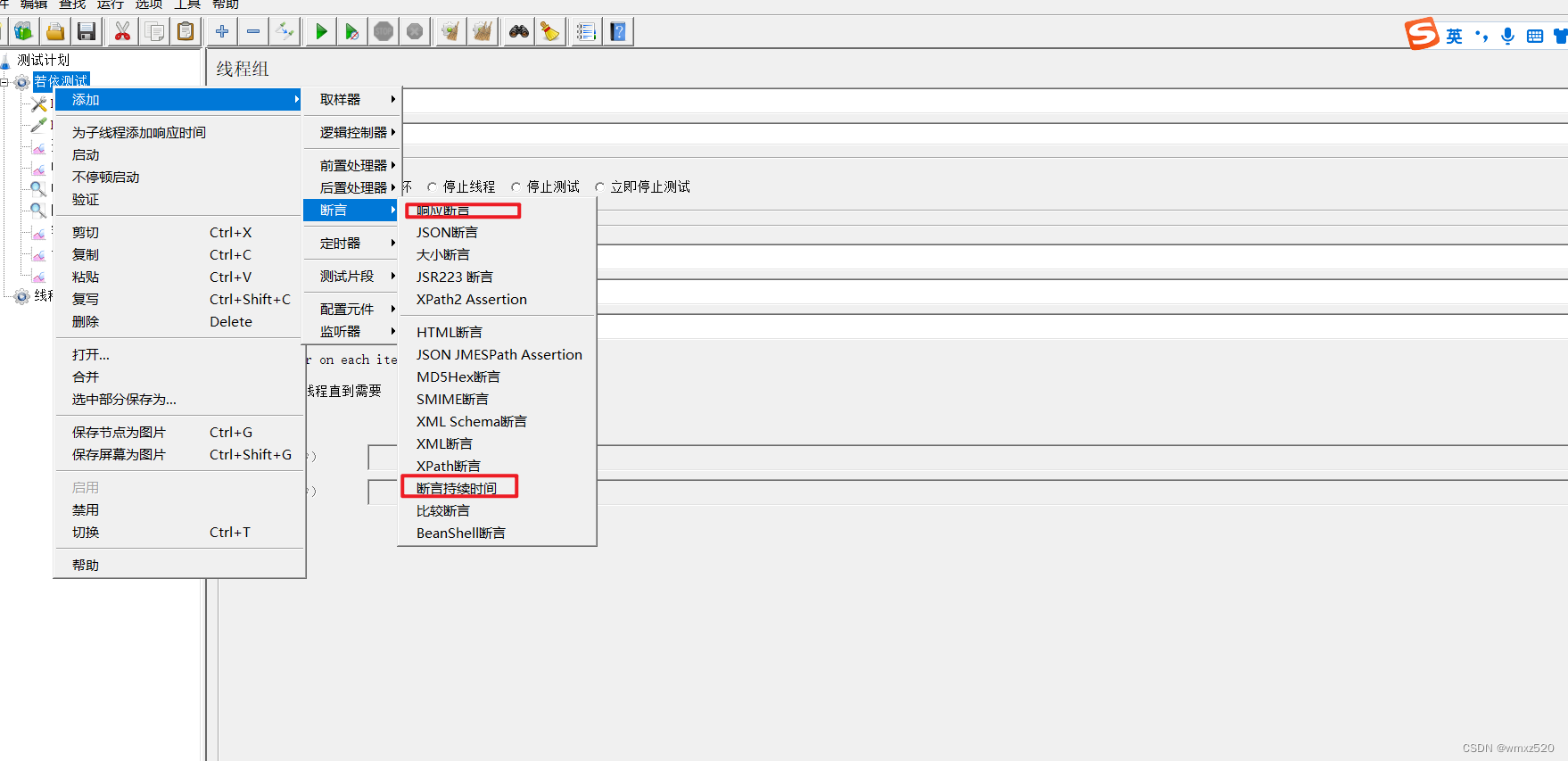The image size is (1568, 761).
Task: Choose 禁用 in the context menu
Action: 179,509
